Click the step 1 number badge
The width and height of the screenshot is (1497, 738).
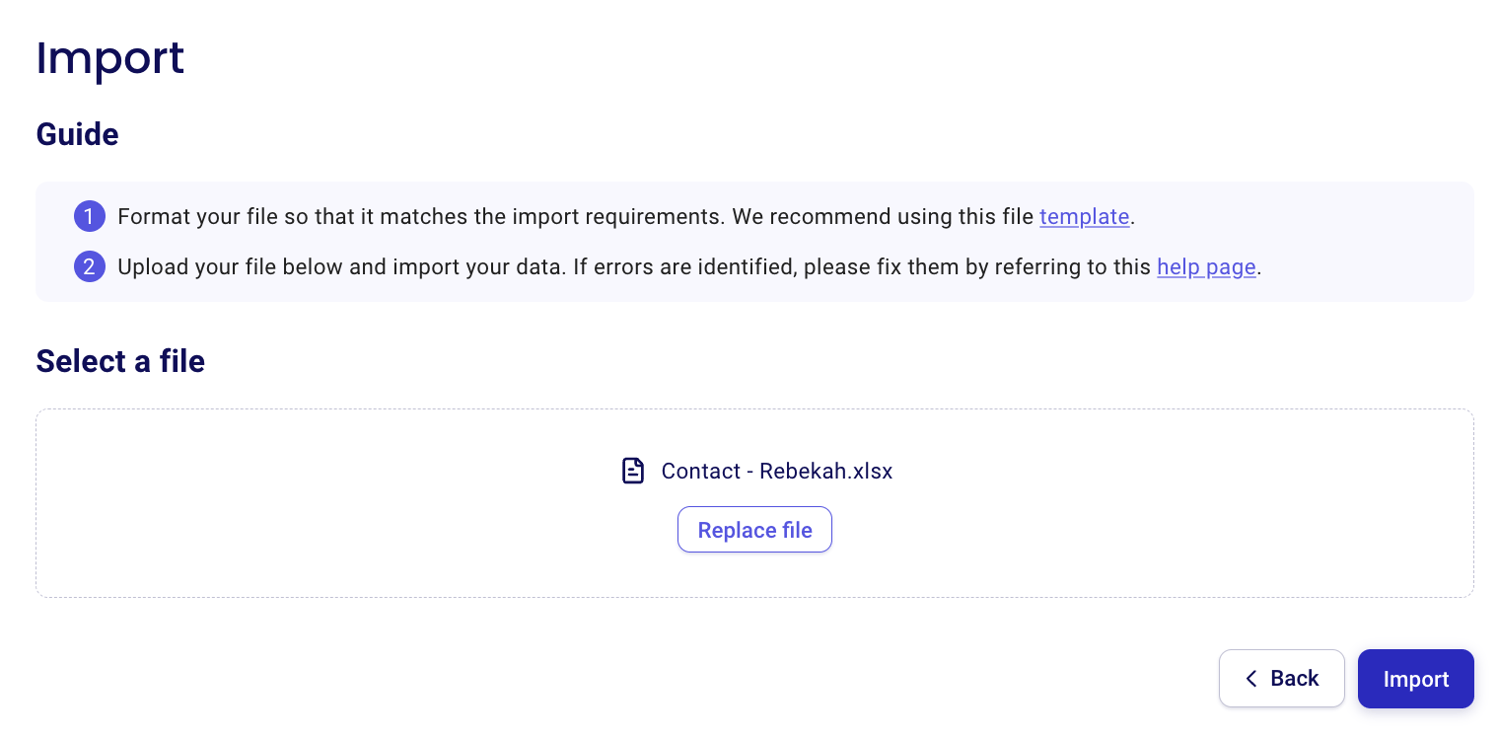pyautogui.click(x=89, y=216)
